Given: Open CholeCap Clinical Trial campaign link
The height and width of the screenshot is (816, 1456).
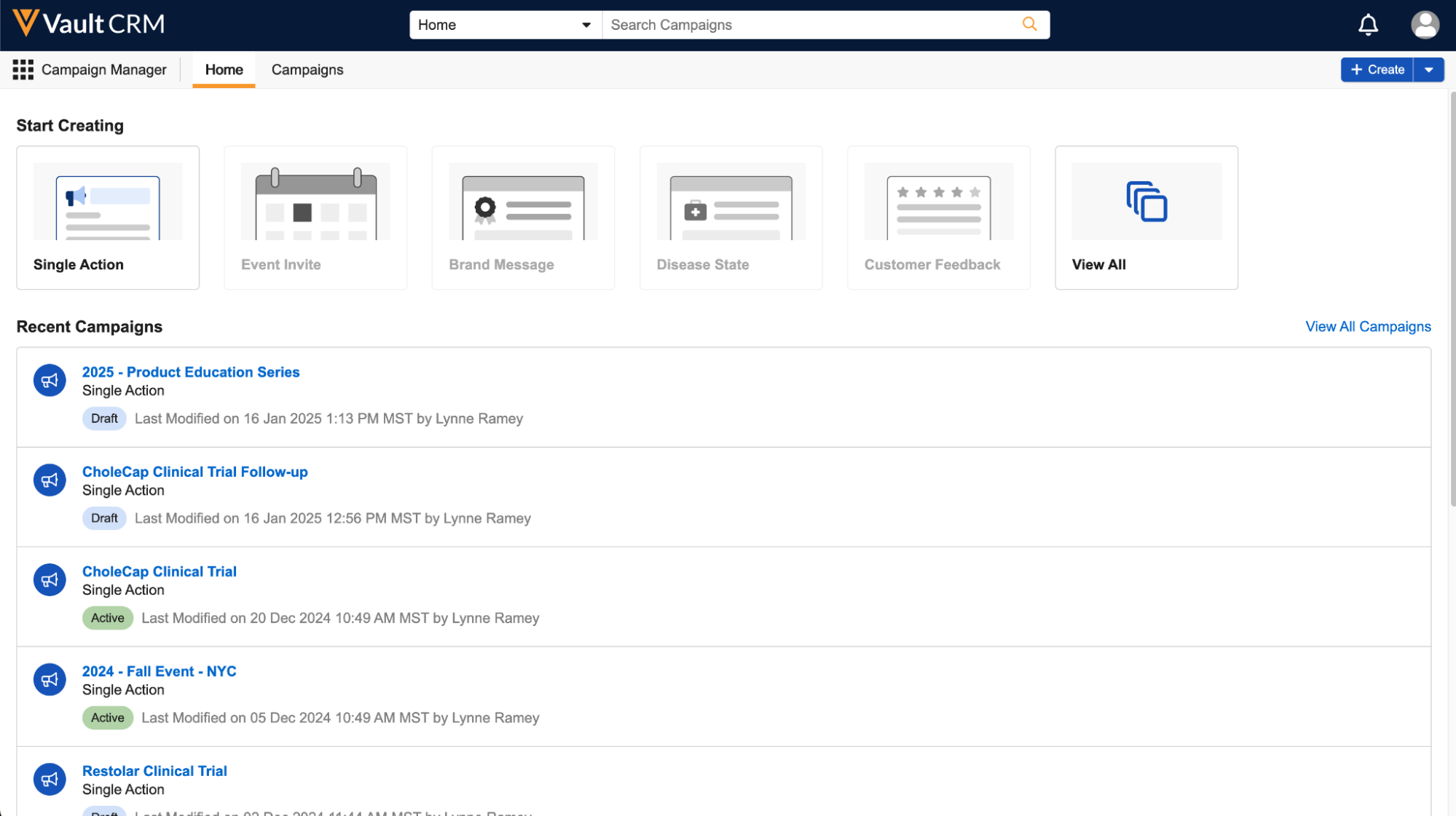Looking at the screenshot, I should tap(159, 571).
